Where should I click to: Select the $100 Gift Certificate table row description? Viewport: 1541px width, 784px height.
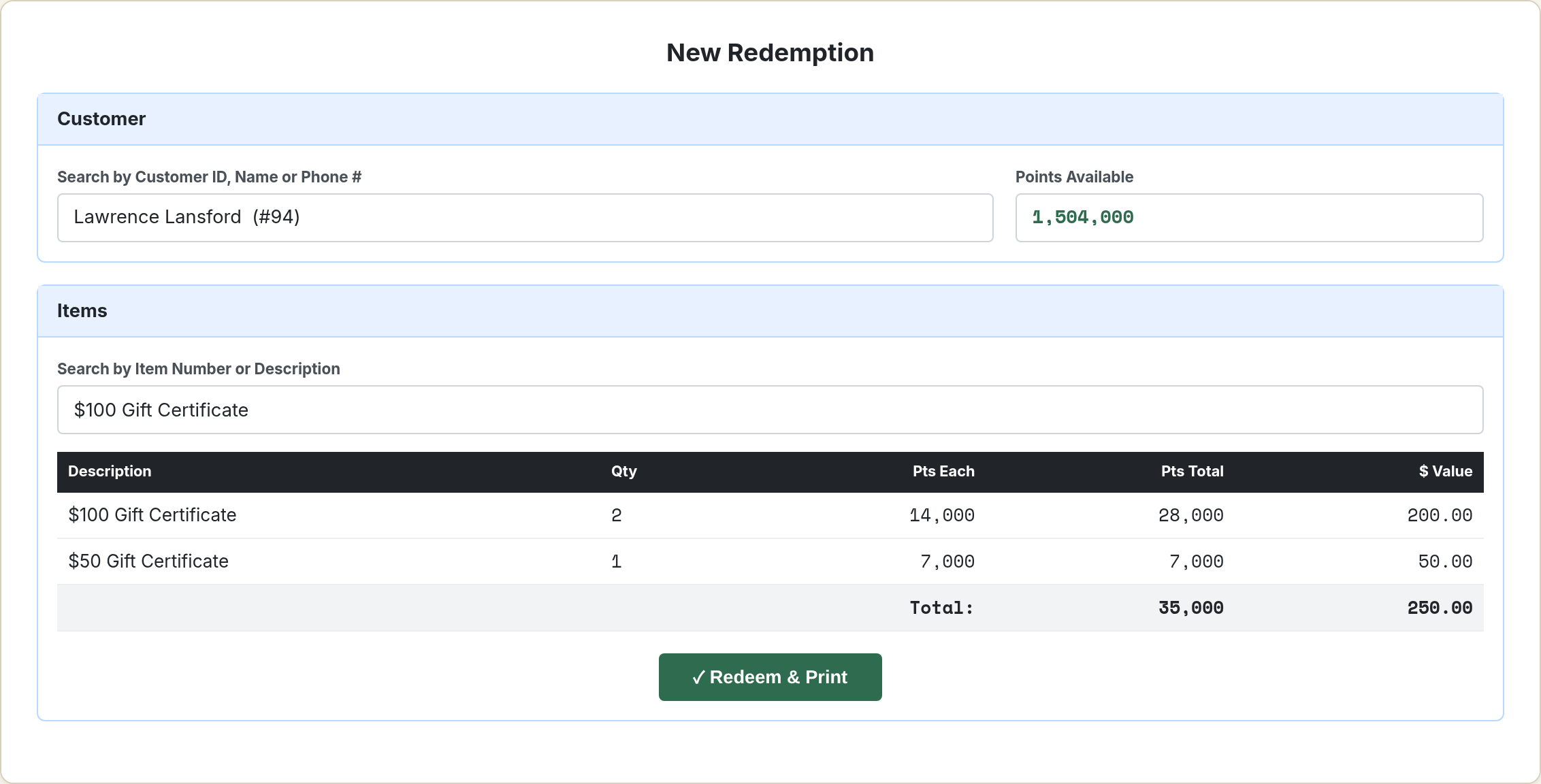click(152, 515)
